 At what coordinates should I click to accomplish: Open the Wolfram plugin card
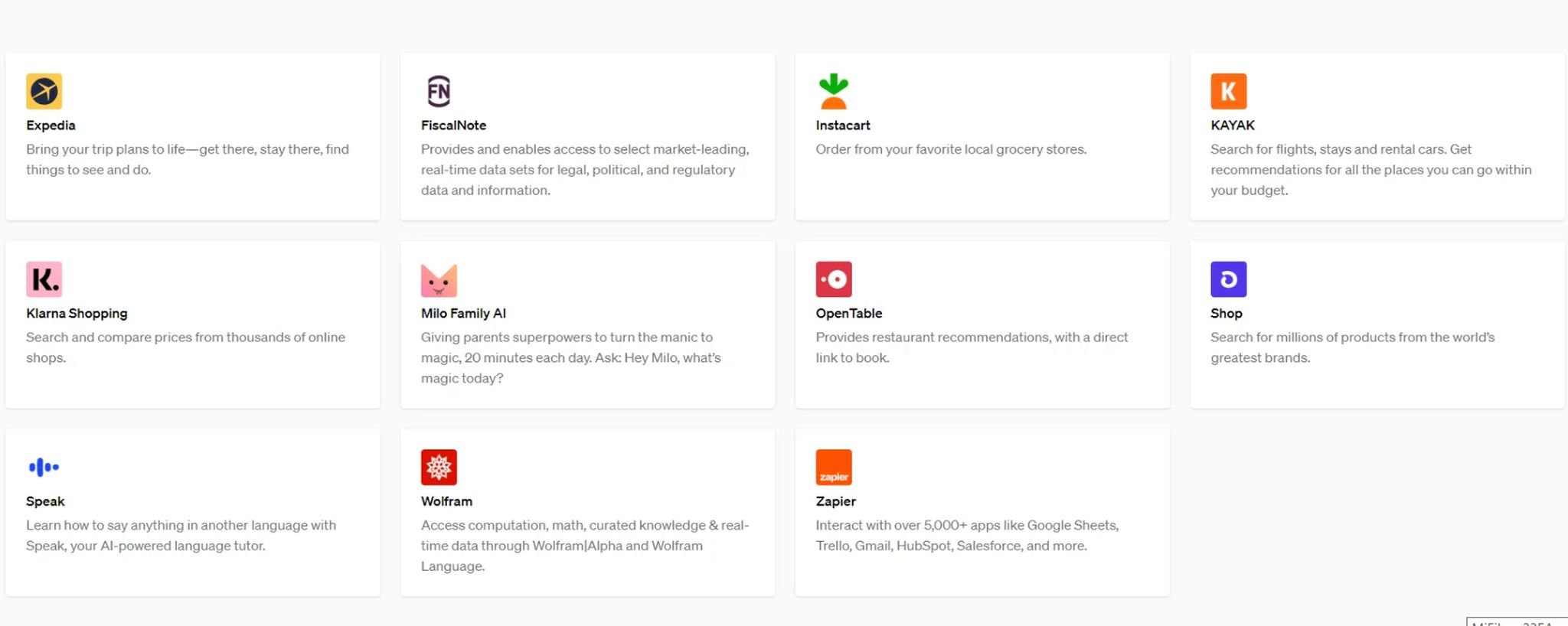[x=587, y=513]
